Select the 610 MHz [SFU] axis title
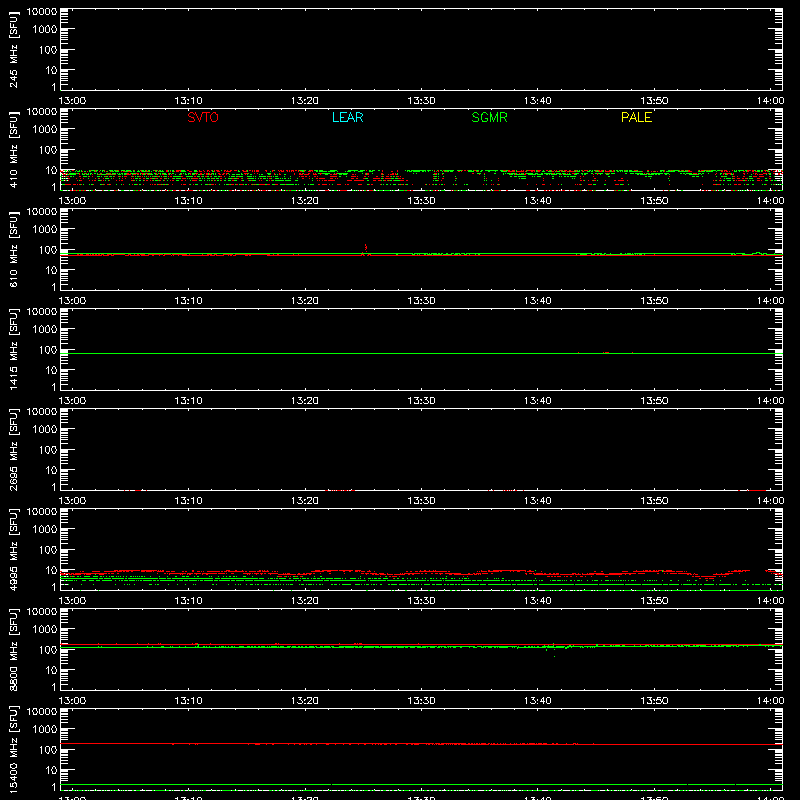 (13, 249)
